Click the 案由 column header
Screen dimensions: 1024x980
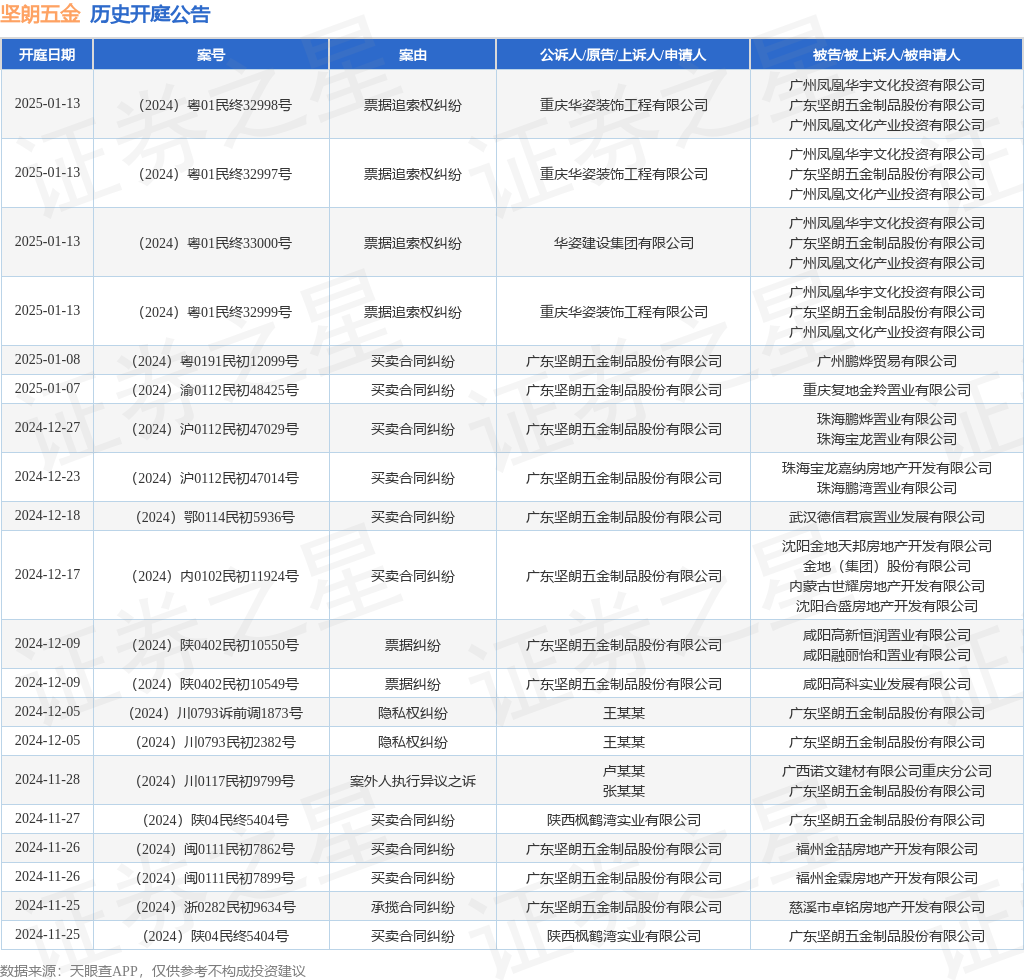pyautogui.click(x=413, y=55)
